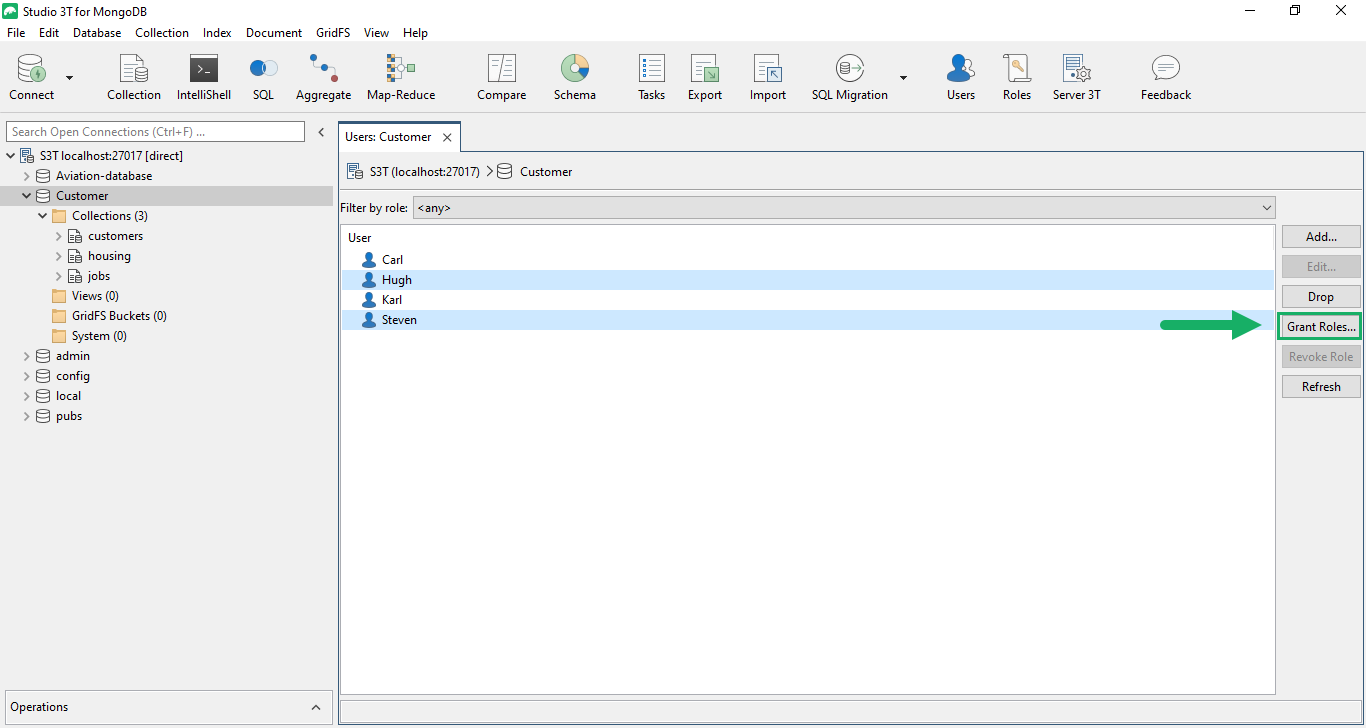Click the Grant Roles button
Viewport: 1366px width, 728px height.
tap(1320, 326)
